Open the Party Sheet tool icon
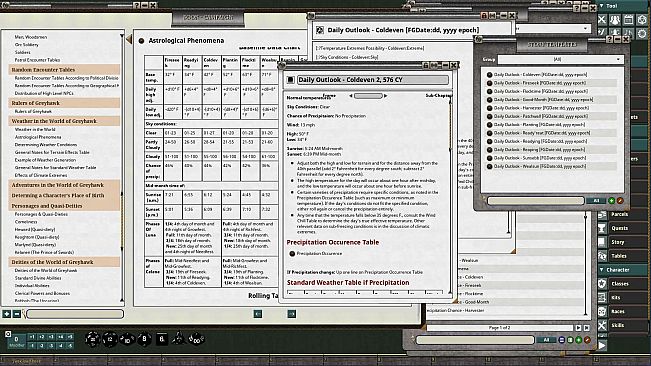This screenshot has width=651, height=366. (x=615, y=20)
